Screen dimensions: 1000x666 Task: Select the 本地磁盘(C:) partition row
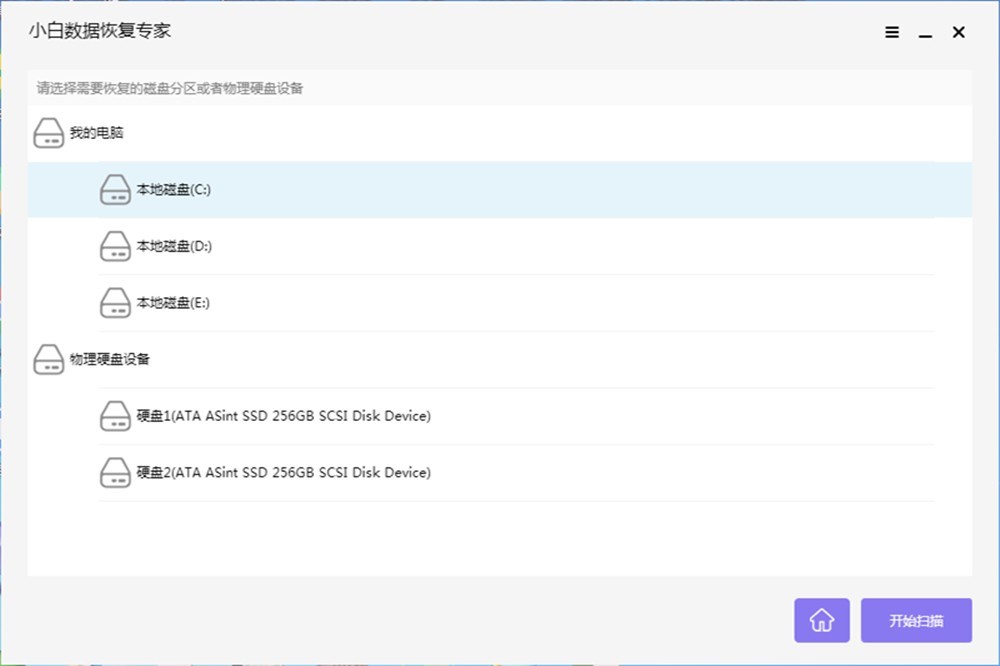pos(500,190)
